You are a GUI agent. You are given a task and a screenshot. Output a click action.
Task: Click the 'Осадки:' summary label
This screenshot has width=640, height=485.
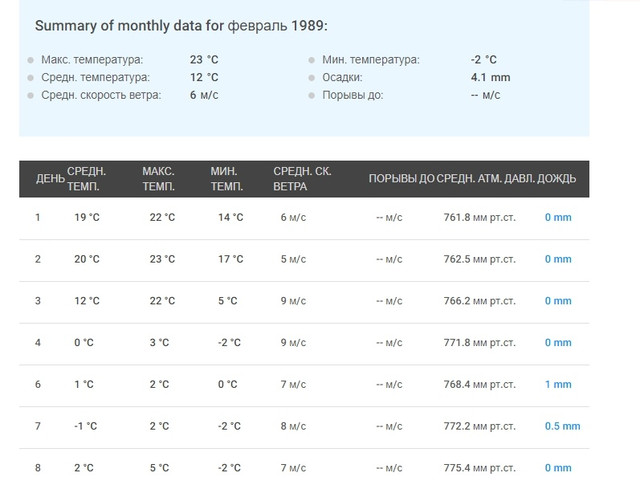(x=342, y=77)
